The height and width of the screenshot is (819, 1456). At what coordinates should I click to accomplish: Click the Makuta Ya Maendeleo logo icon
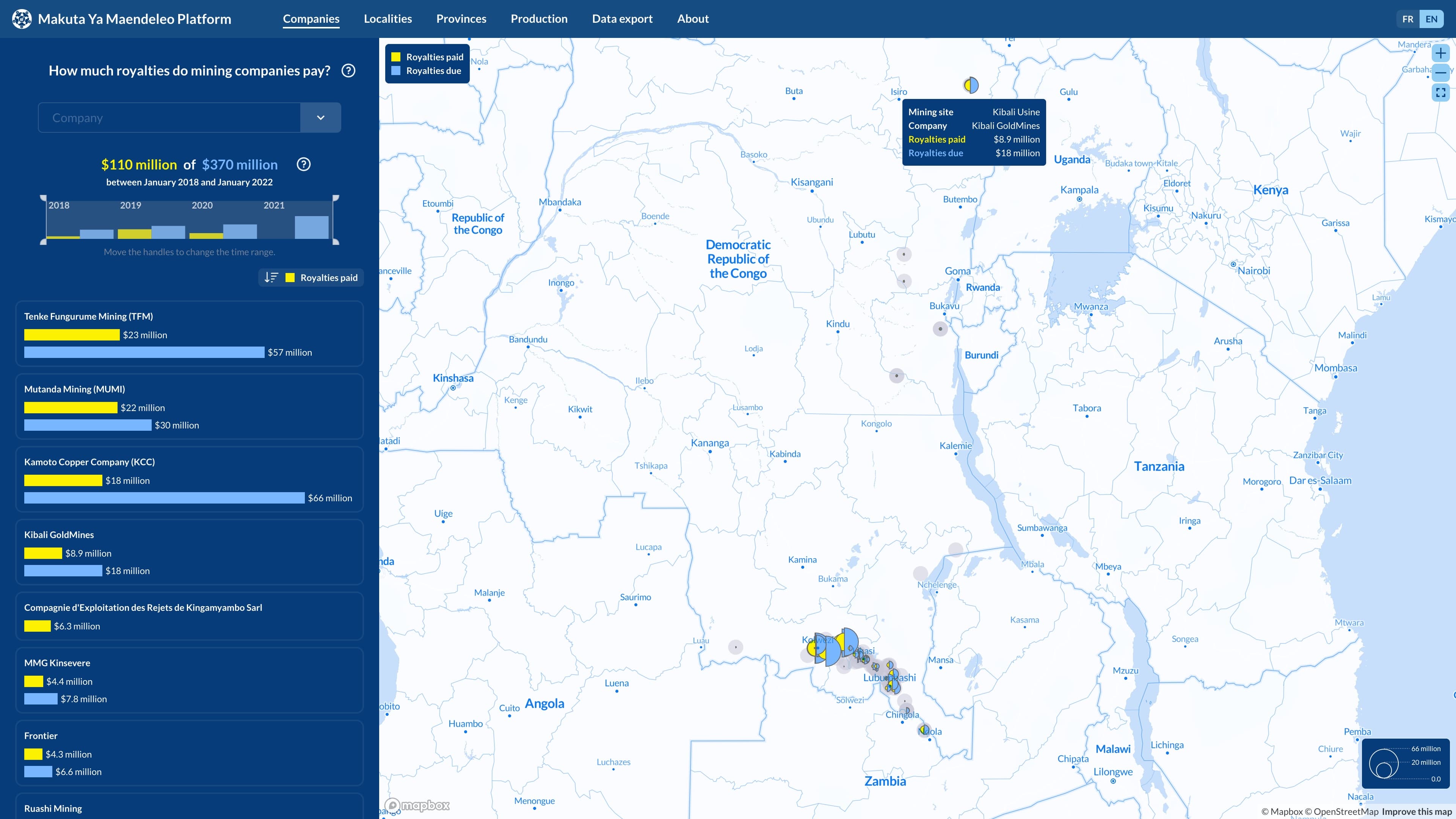[22, 19]
